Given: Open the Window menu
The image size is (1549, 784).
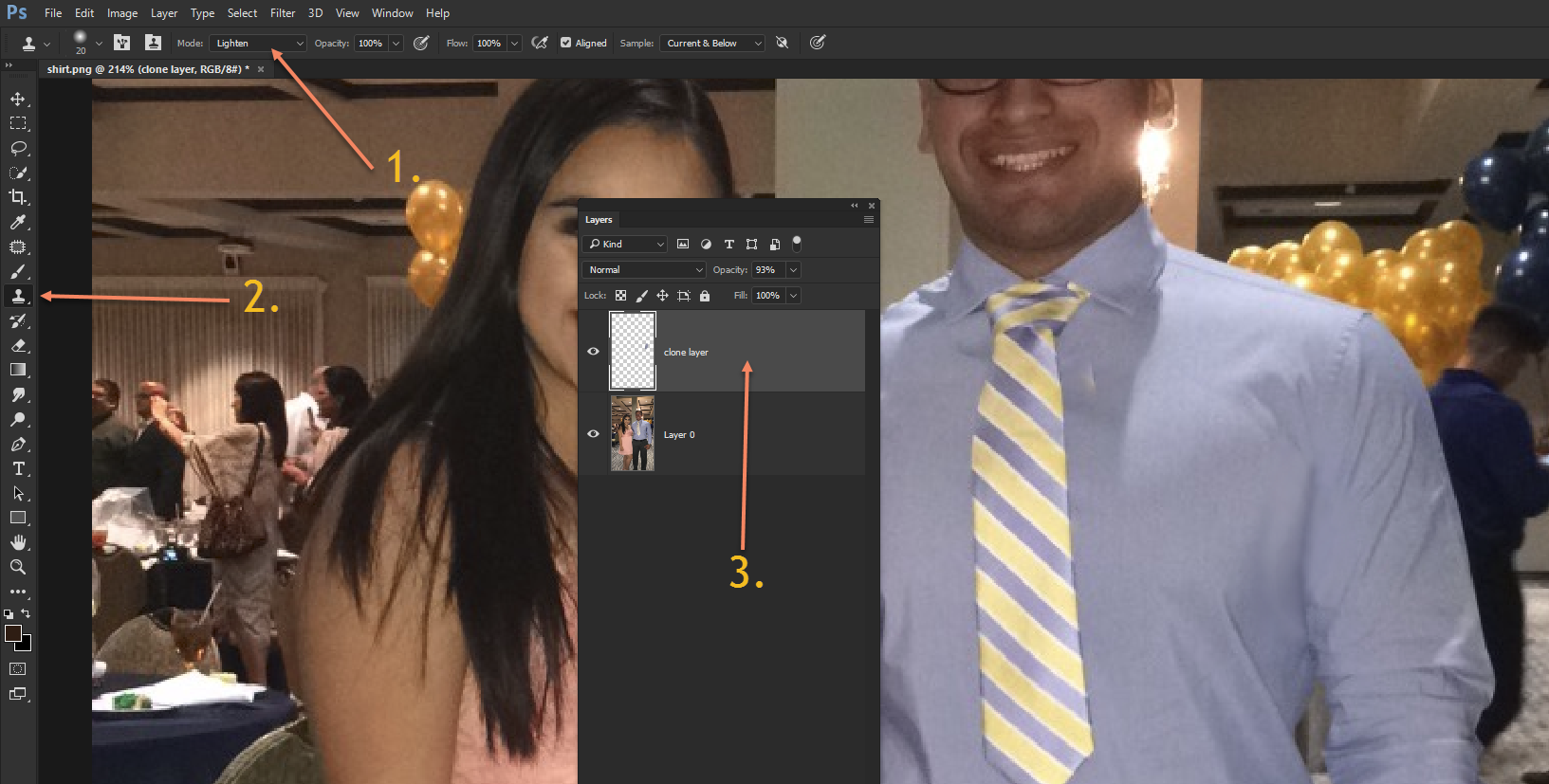Looking at the screenshot, I should click(x=393, y=13).
